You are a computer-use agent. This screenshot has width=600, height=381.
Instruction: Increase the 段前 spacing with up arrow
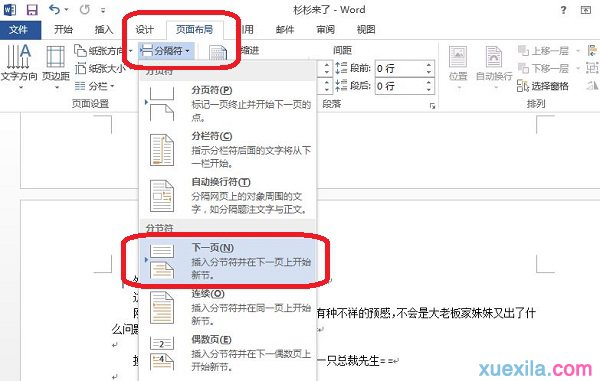click(429, 65)
